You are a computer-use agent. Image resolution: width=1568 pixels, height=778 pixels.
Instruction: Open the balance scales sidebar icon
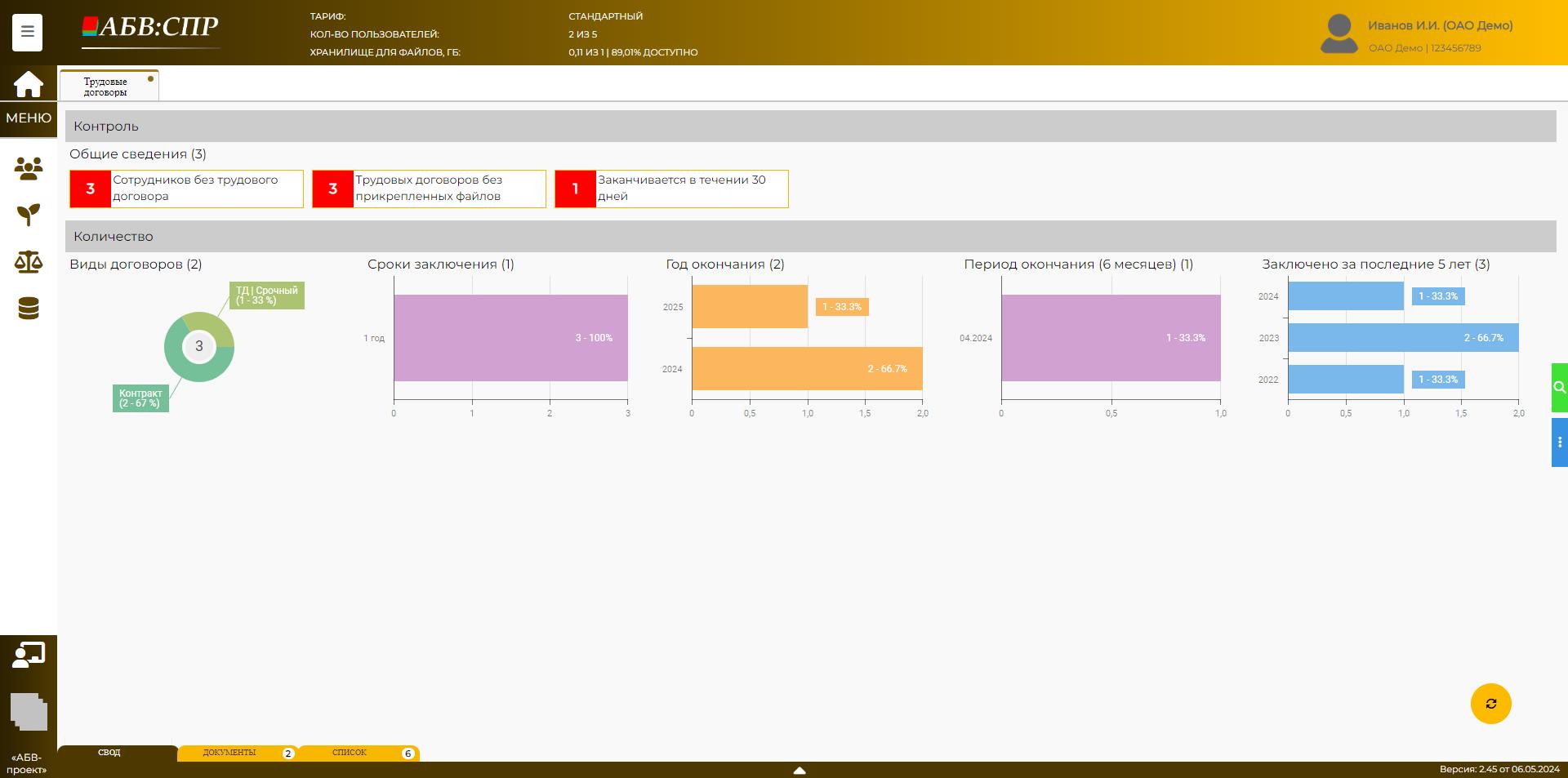[29, 262]
